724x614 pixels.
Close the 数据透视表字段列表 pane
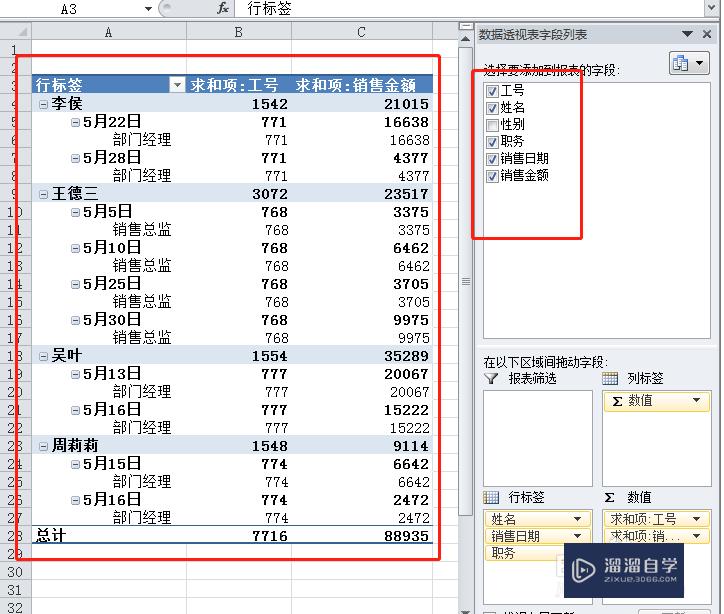tap(706, 34)
